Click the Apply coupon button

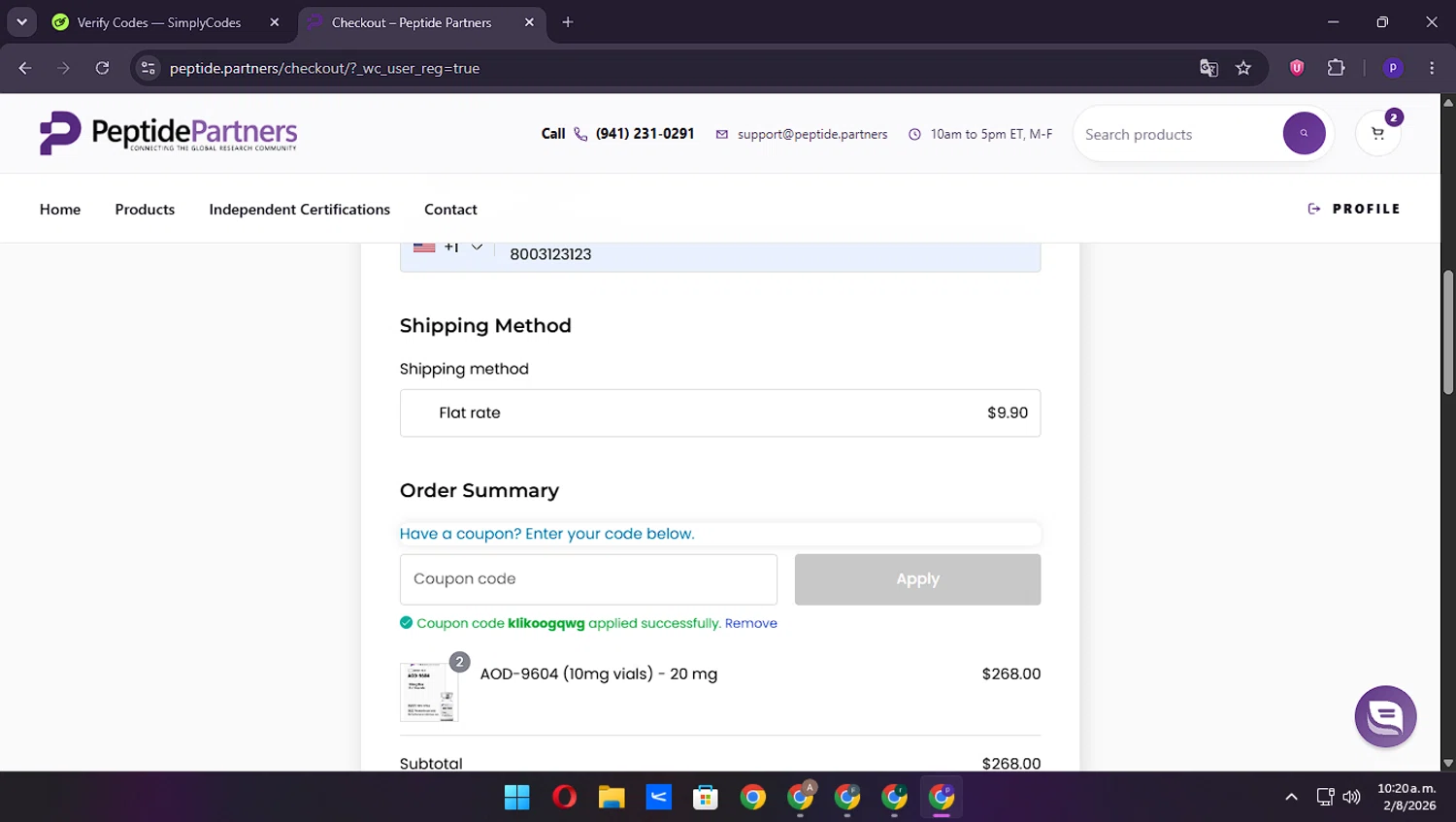coord(917,579)
